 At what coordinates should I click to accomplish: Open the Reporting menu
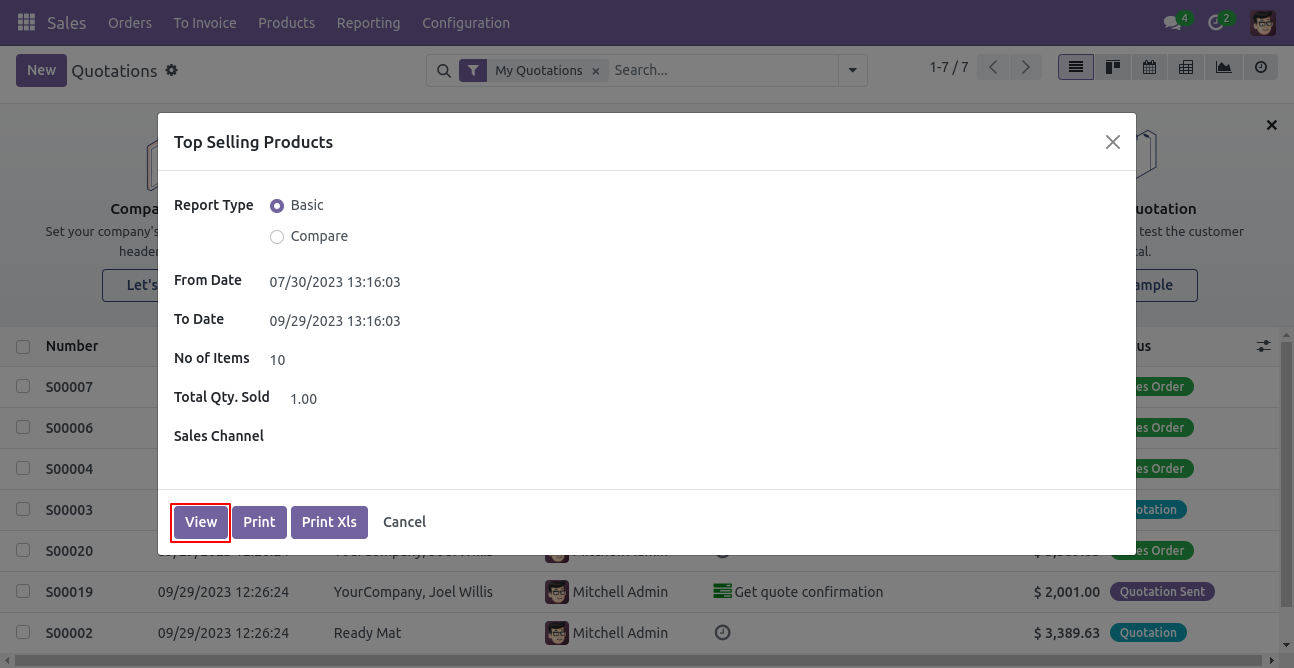coord(368,22)
